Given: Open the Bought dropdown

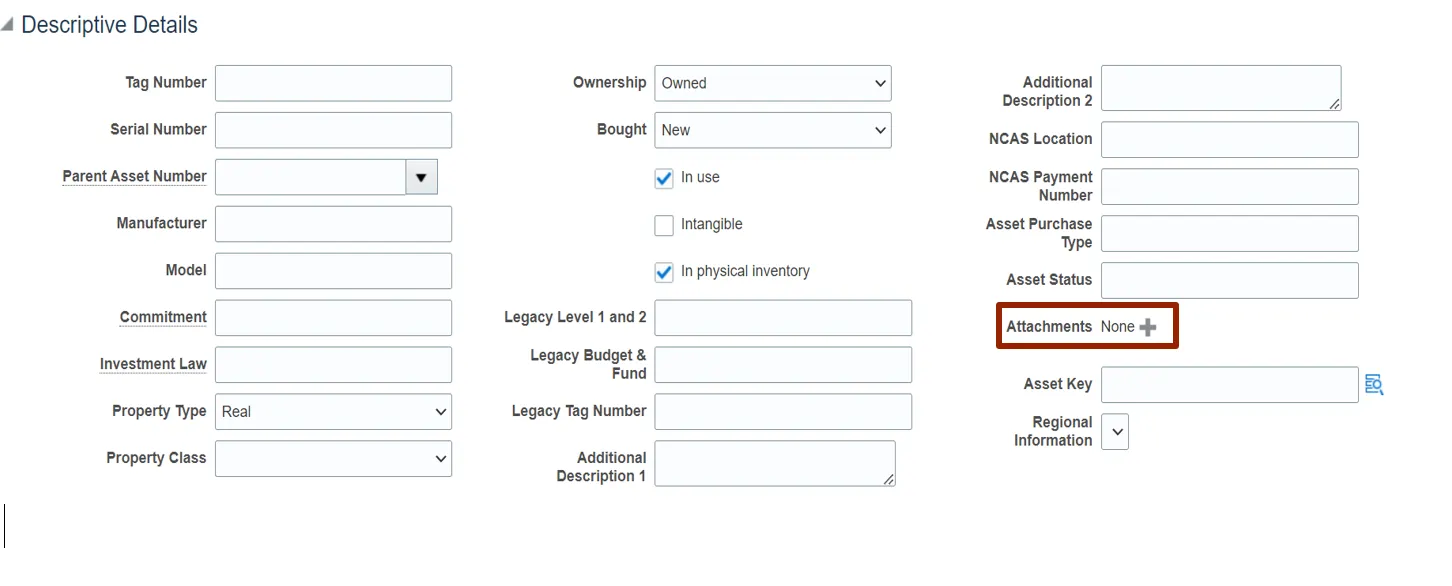Looking at the screenshot, I should [772, 130].
